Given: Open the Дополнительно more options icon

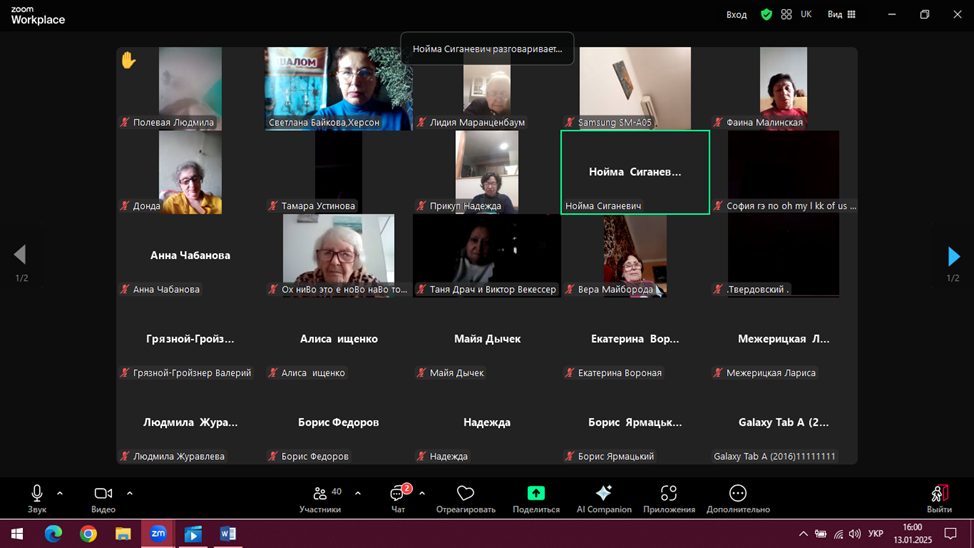Looking at the screenshot, I should 737,494.
